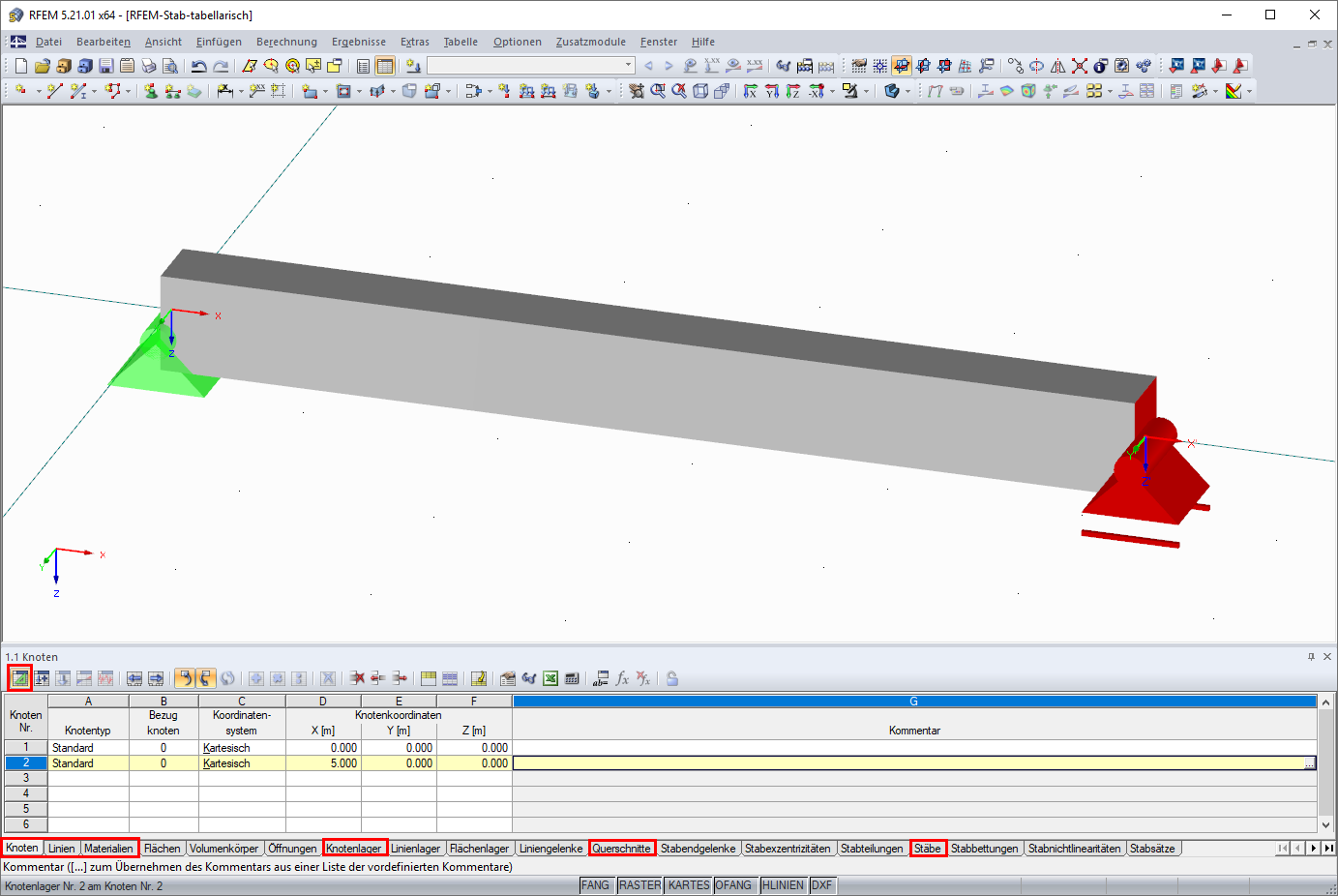Switch to the Knotenlager tab
This screenshot has width=1338, height=896.
click(354, 849)
